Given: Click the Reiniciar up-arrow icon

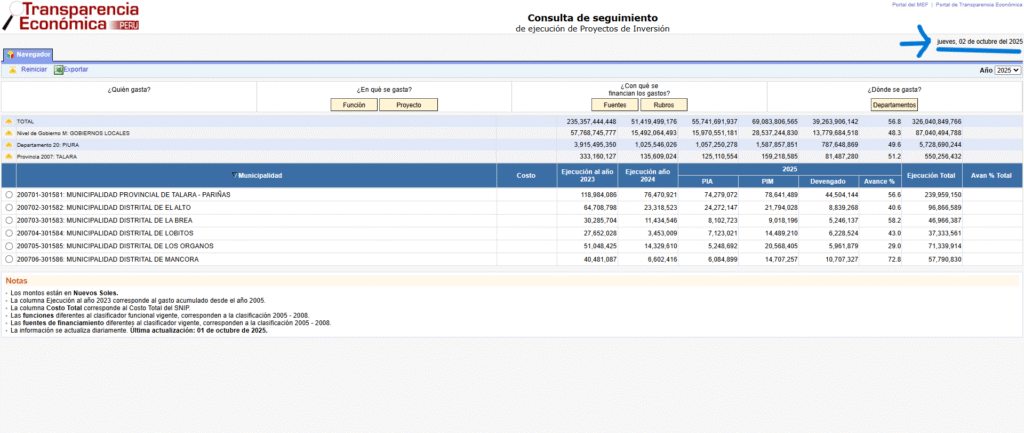Looking at the screenshot, I should coord(13,70).
